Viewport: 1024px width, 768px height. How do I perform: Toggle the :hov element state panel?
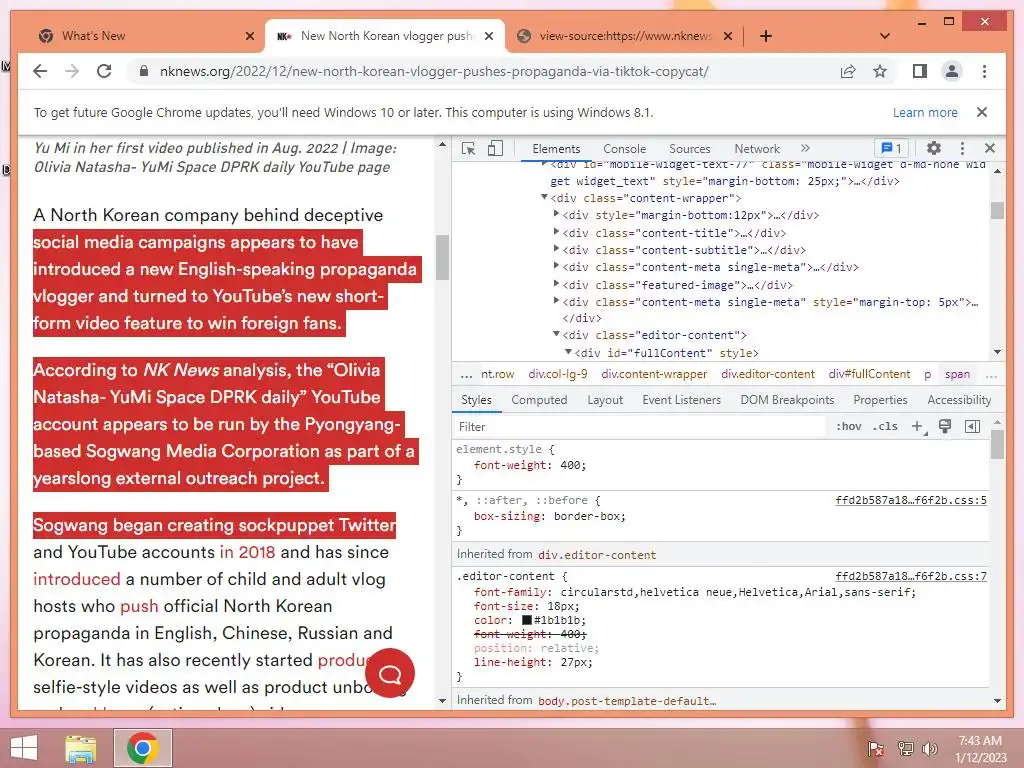point(848,427)
